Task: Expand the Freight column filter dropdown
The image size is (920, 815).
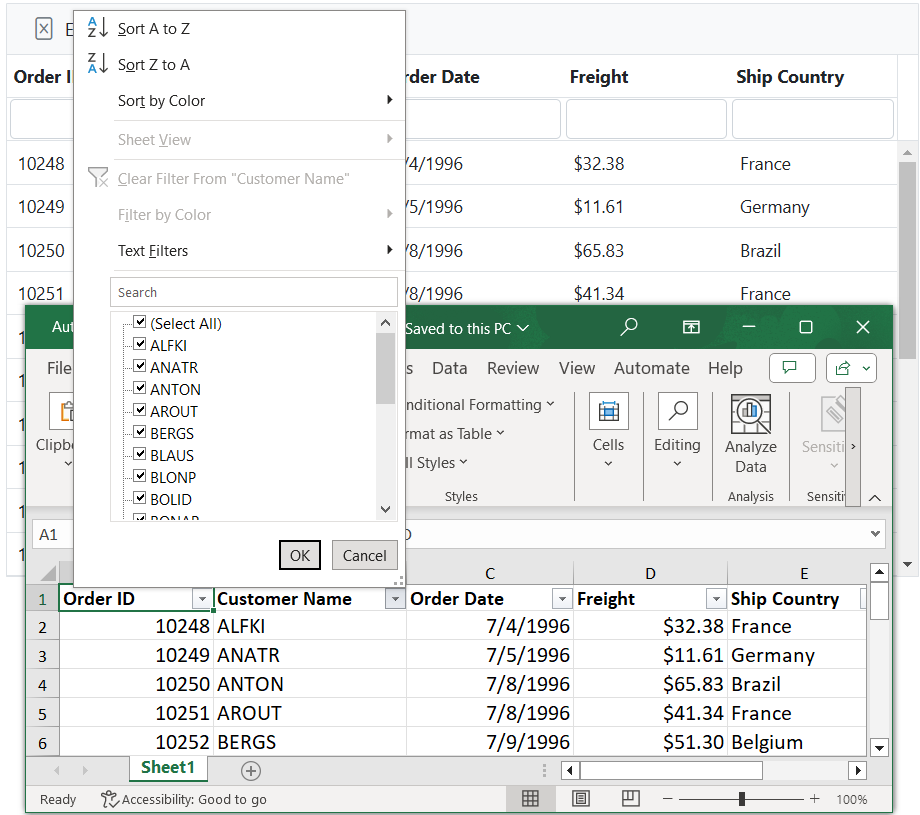Action: pos(715,599)
